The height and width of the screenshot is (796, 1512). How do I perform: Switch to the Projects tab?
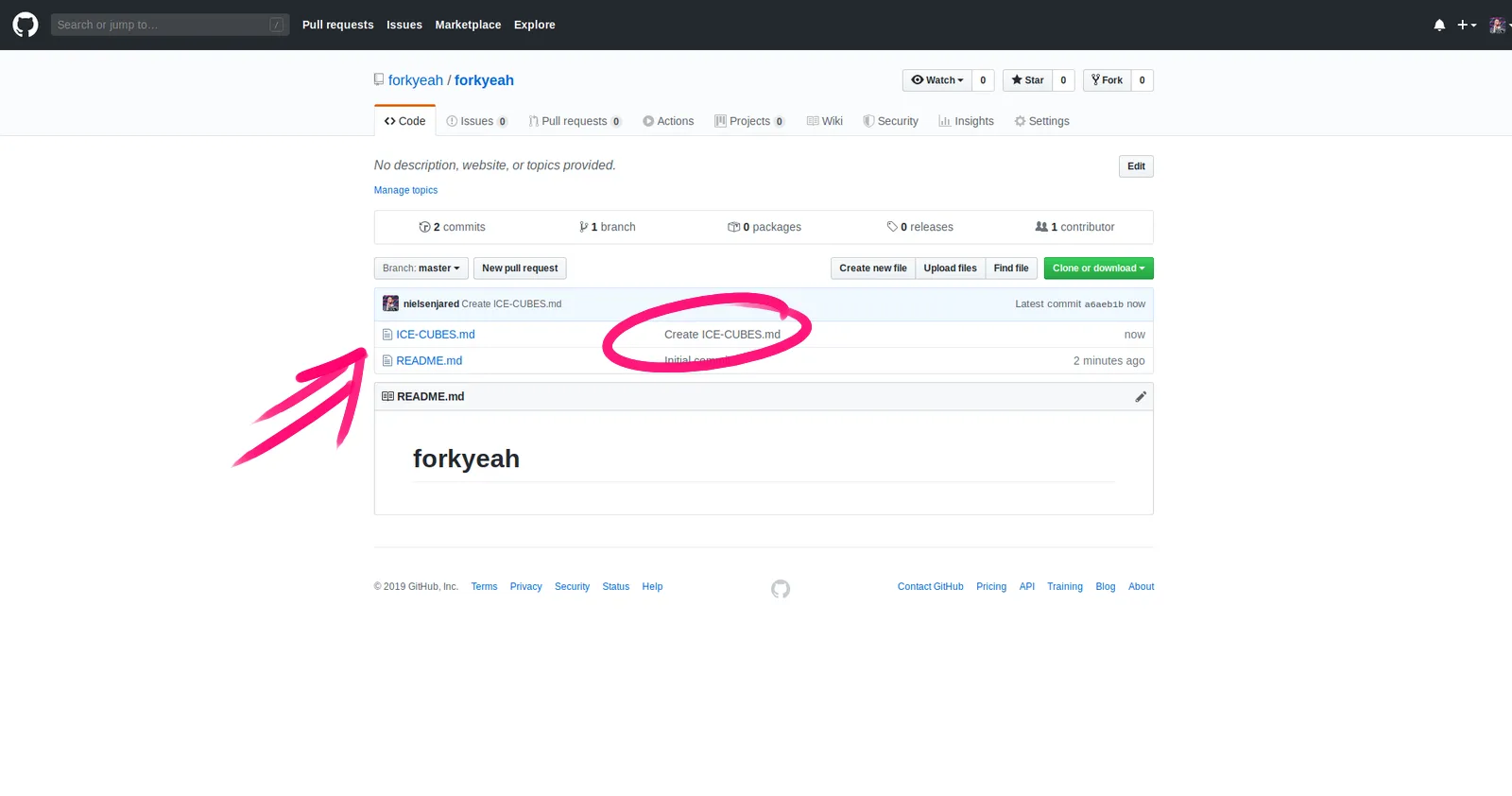(749, 121)
